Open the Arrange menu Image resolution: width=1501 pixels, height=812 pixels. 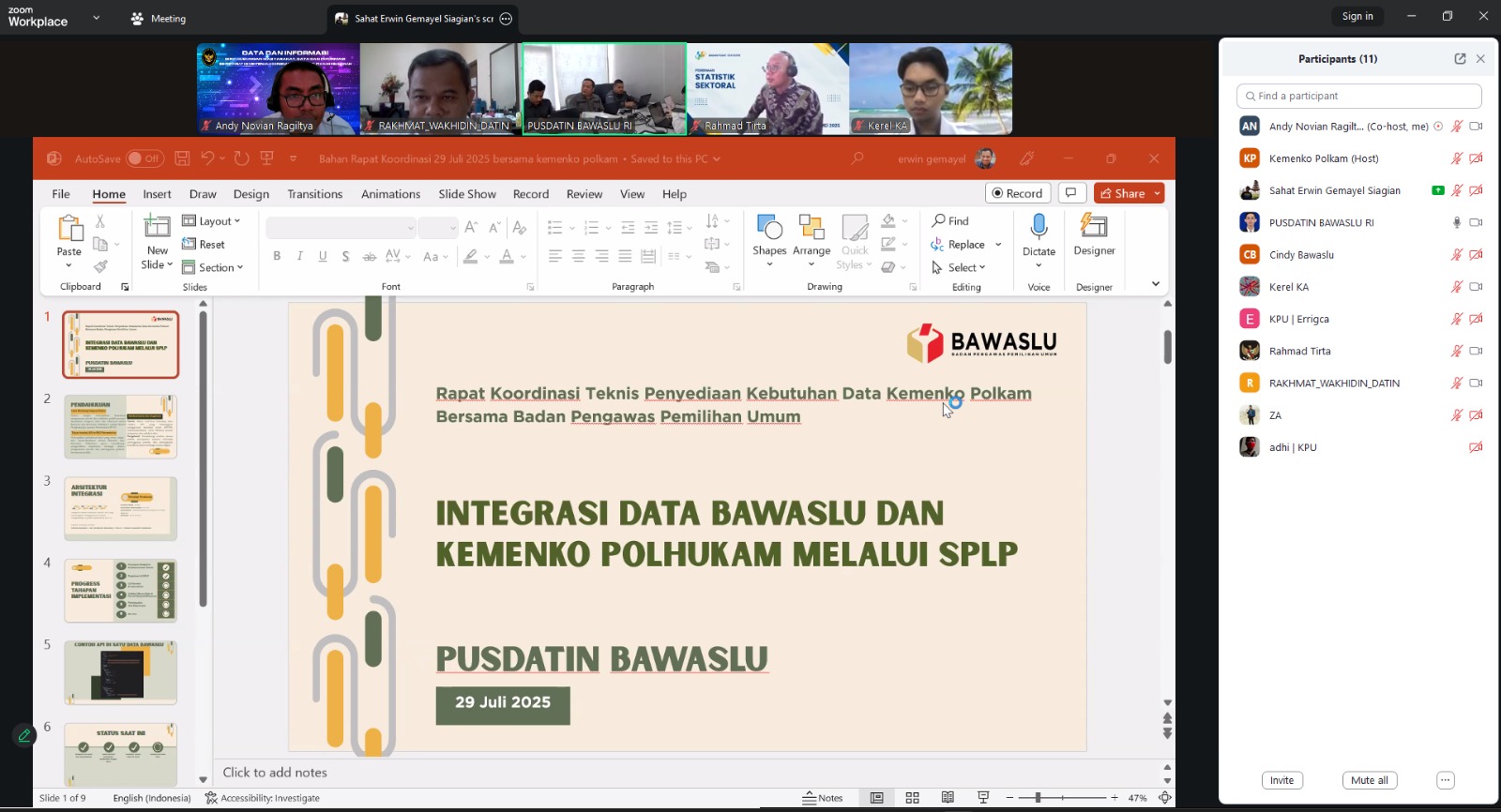[811, 240]
